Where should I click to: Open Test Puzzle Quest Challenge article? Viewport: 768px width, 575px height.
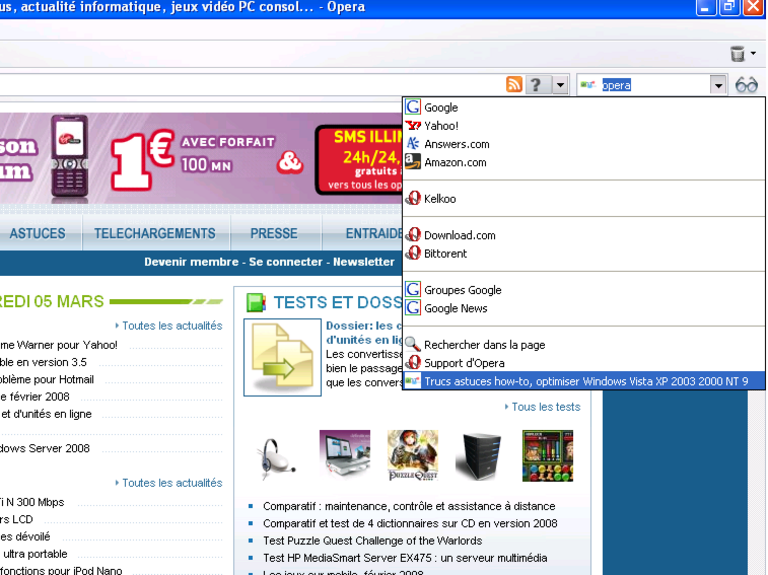point(372,541)
